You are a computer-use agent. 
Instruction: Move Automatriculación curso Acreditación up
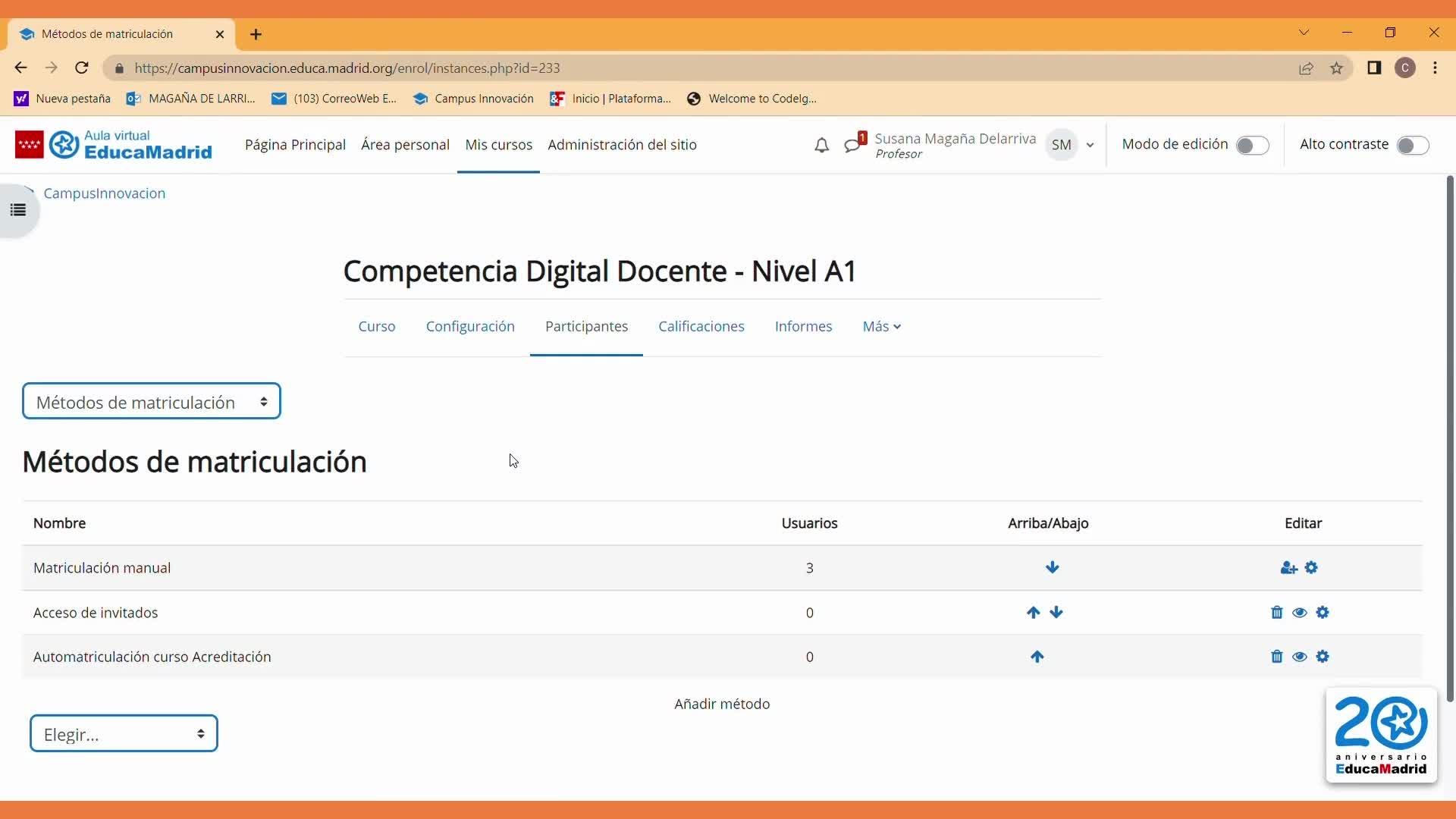1037,657
